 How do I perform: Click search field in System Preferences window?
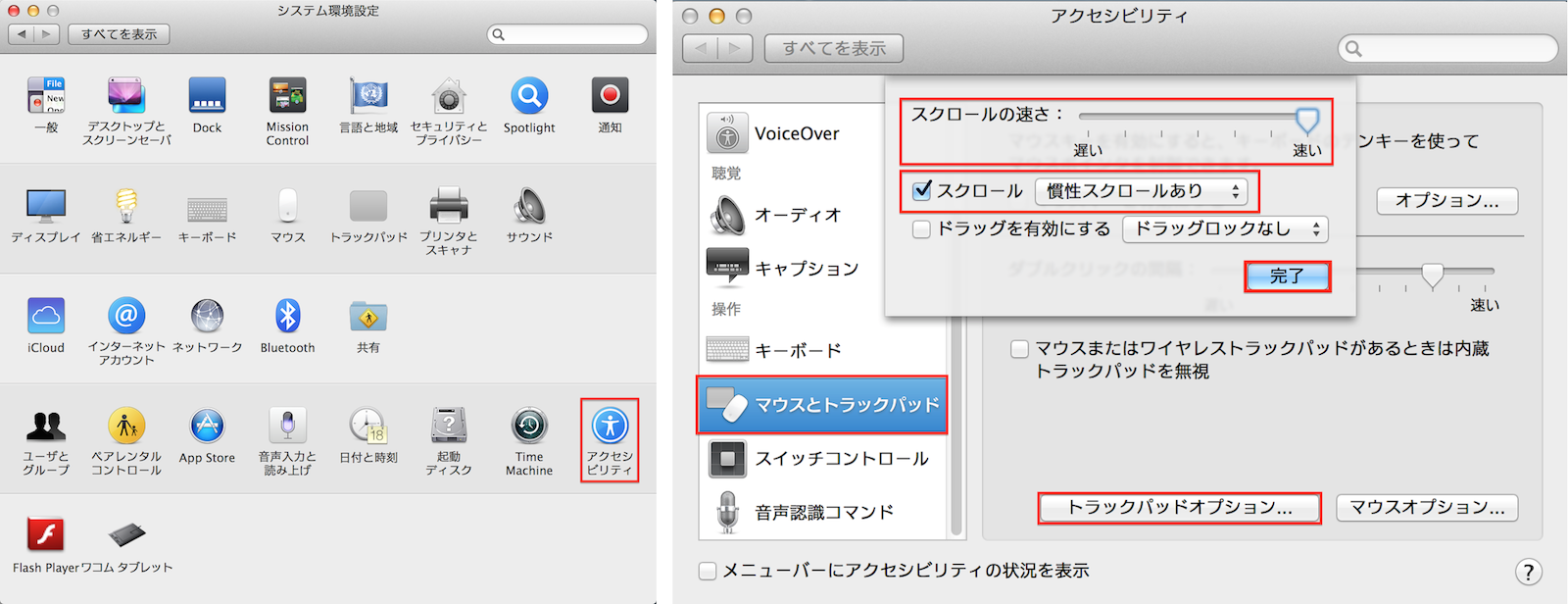(x=567, y=34)
